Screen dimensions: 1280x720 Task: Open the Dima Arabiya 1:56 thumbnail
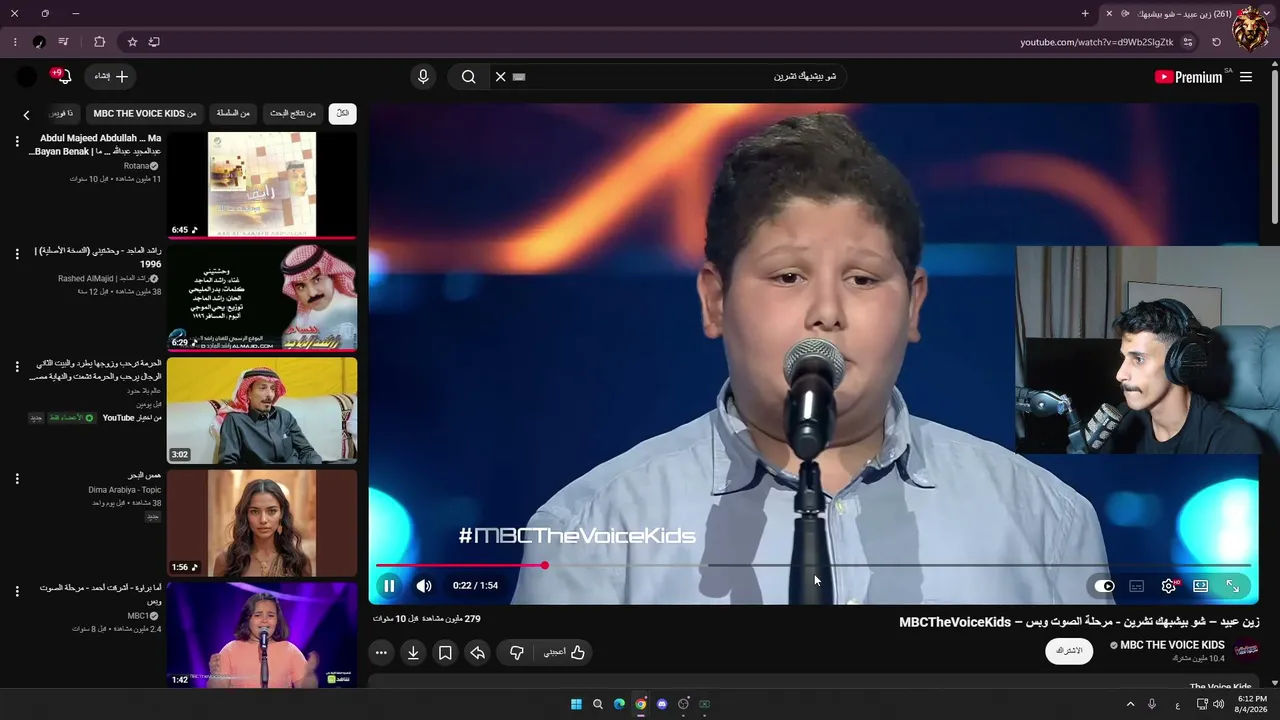[262, 523]
